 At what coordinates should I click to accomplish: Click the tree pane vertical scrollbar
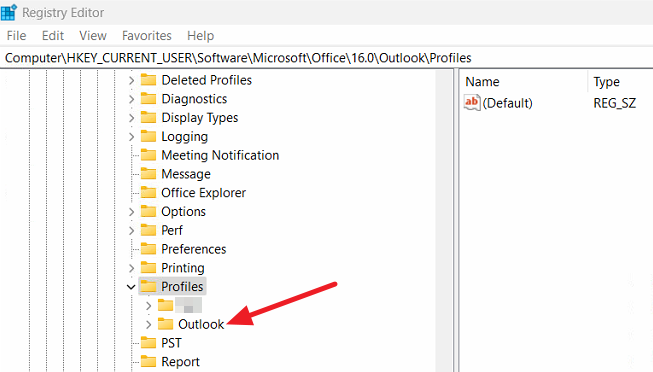[x=443, y=221]
